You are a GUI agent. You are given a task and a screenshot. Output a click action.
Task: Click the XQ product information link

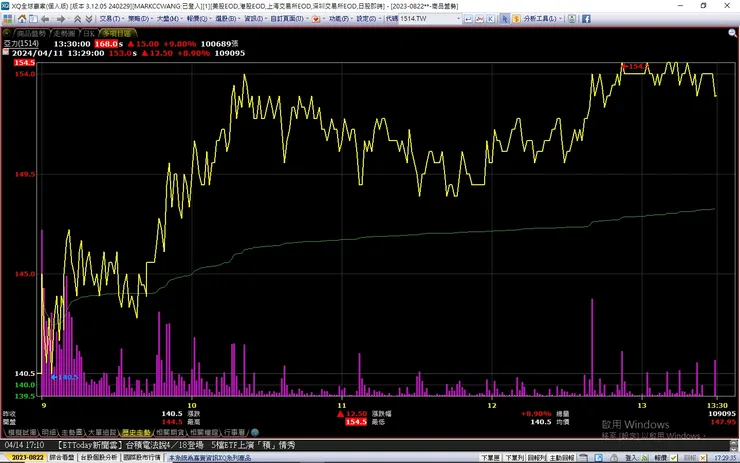click(210, 458)
